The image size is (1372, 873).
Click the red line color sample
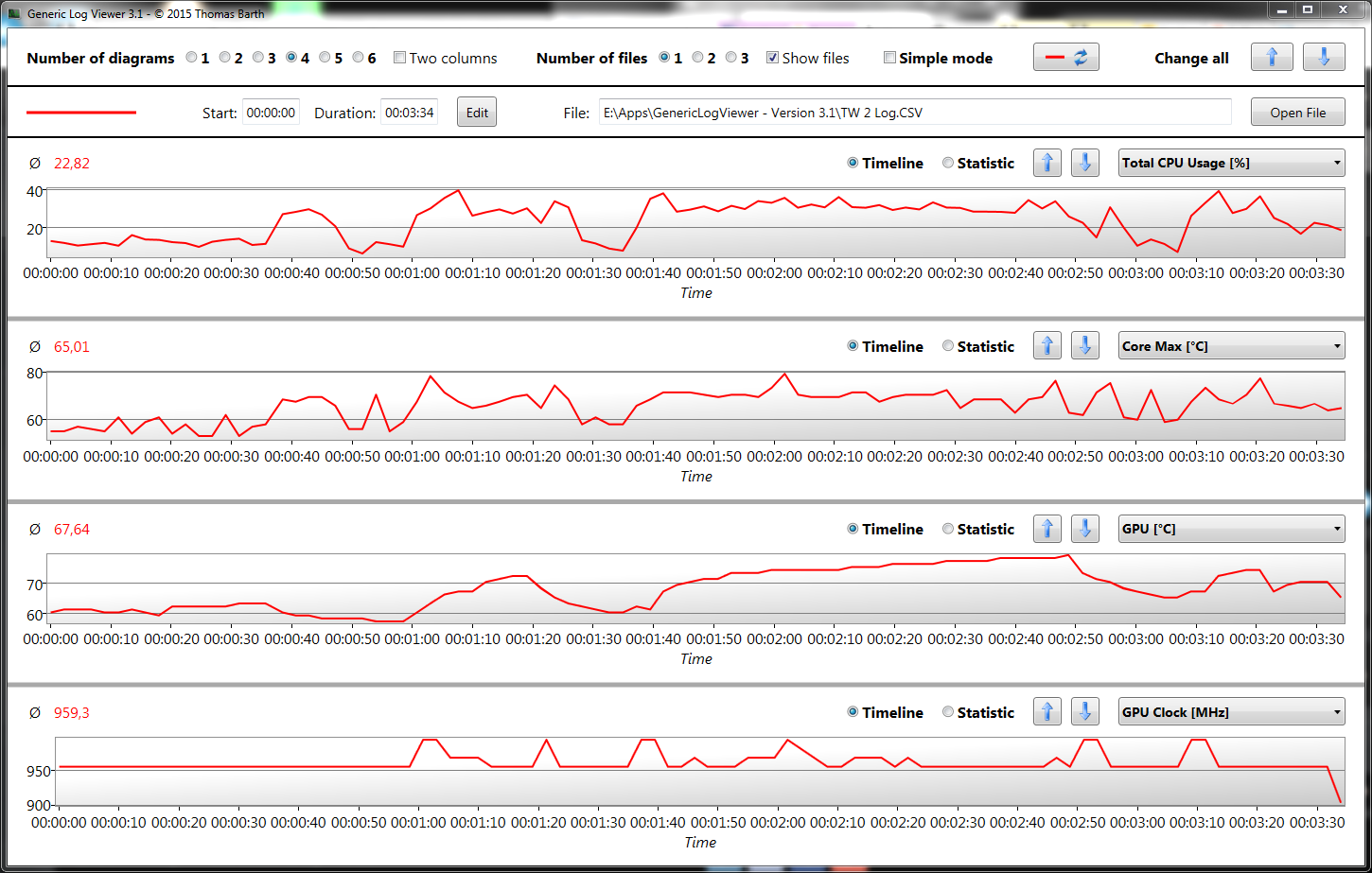(x=81, y=113)
